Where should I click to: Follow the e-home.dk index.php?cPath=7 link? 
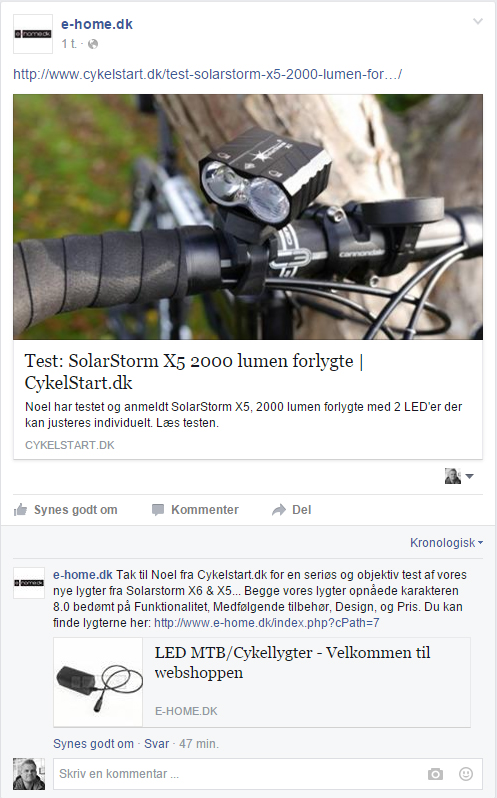pos(267,623)
